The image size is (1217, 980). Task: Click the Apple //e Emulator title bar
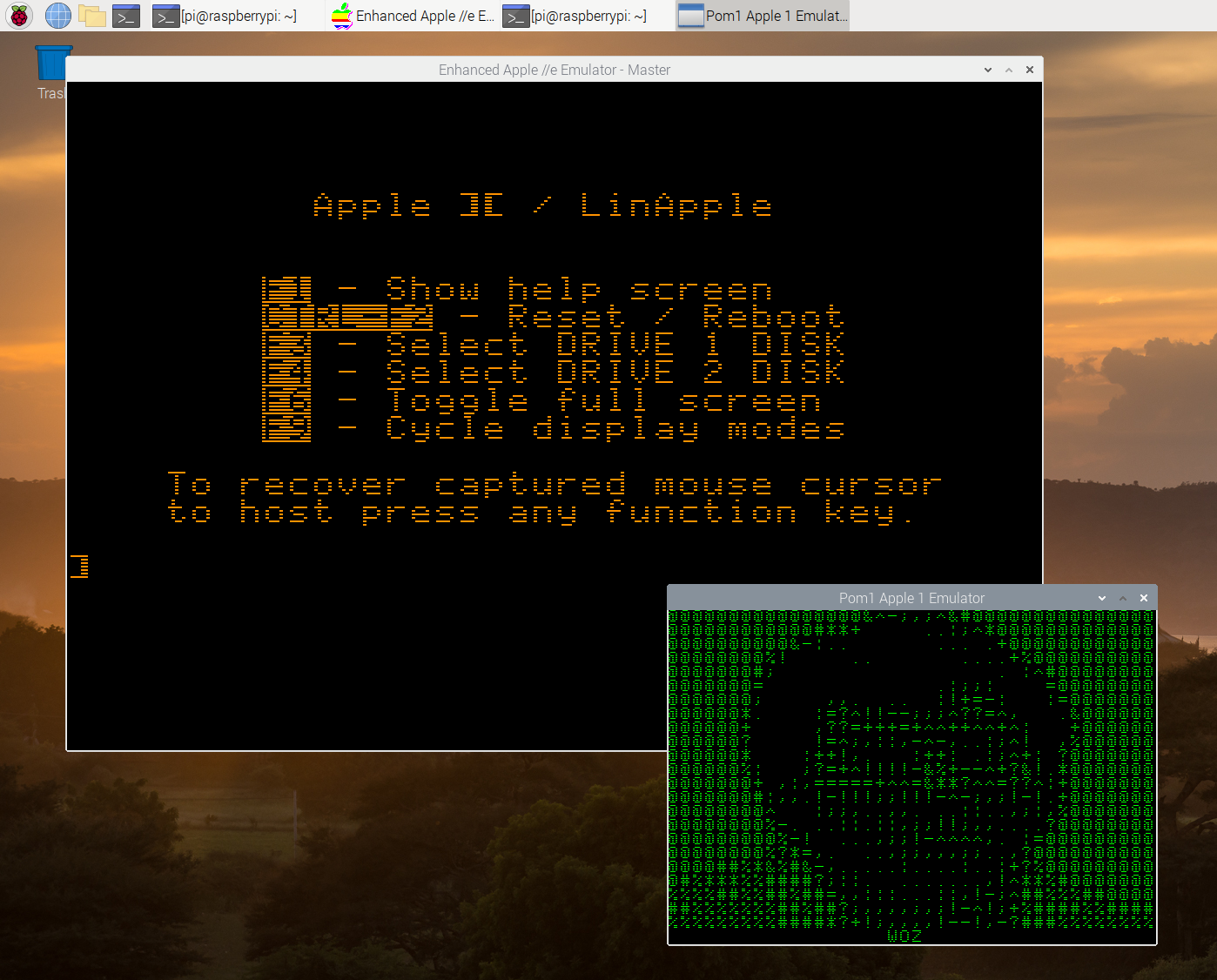554,70
